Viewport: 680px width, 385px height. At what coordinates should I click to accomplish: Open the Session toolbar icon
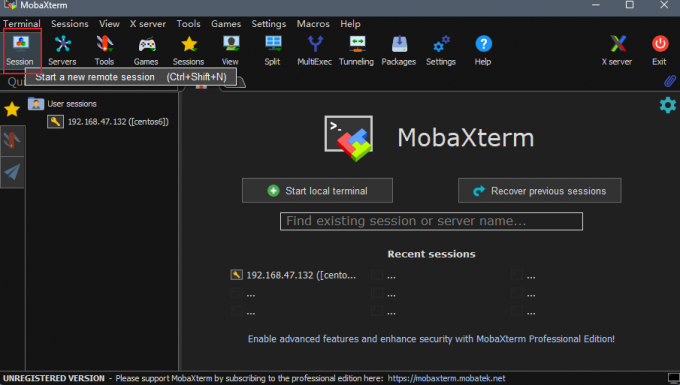(x=20, y=50)
